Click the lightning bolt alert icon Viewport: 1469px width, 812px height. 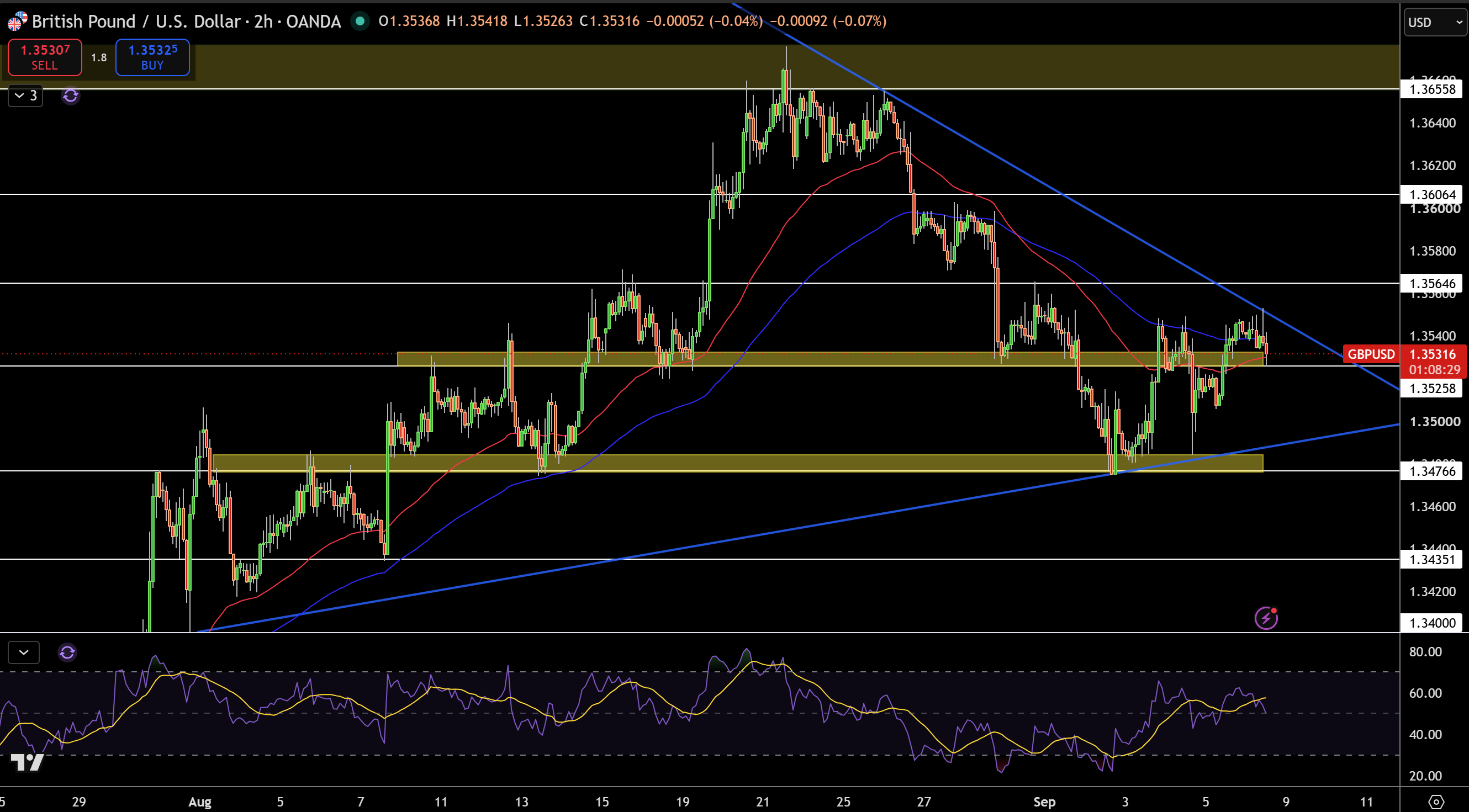[1266, 618]
